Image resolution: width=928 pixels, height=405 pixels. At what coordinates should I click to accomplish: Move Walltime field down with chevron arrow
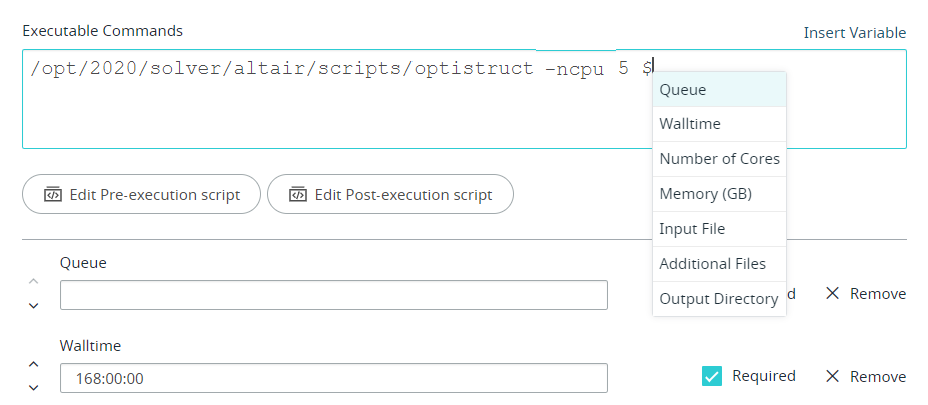point(33,388)
